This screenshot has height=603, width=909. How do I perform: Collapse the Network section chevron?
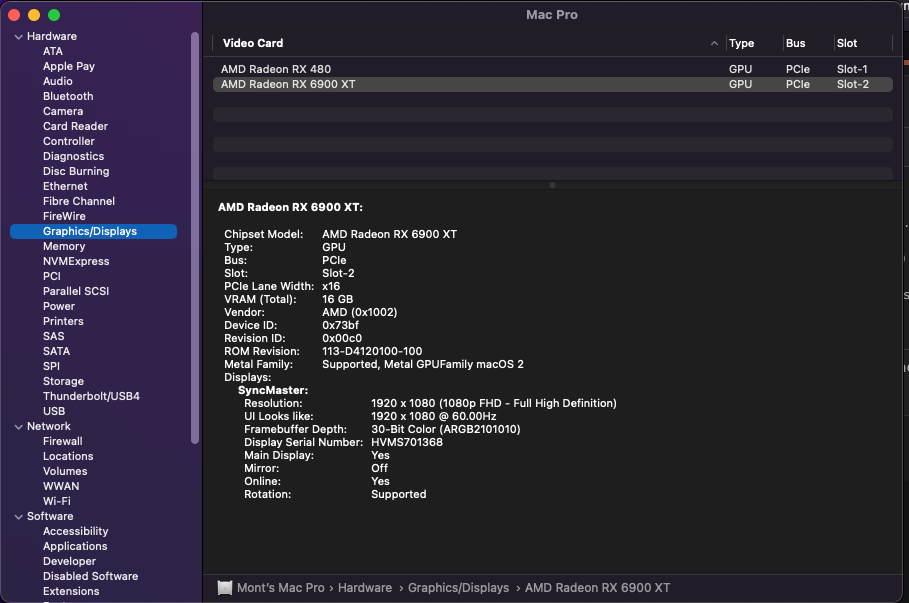coord(19,427)
